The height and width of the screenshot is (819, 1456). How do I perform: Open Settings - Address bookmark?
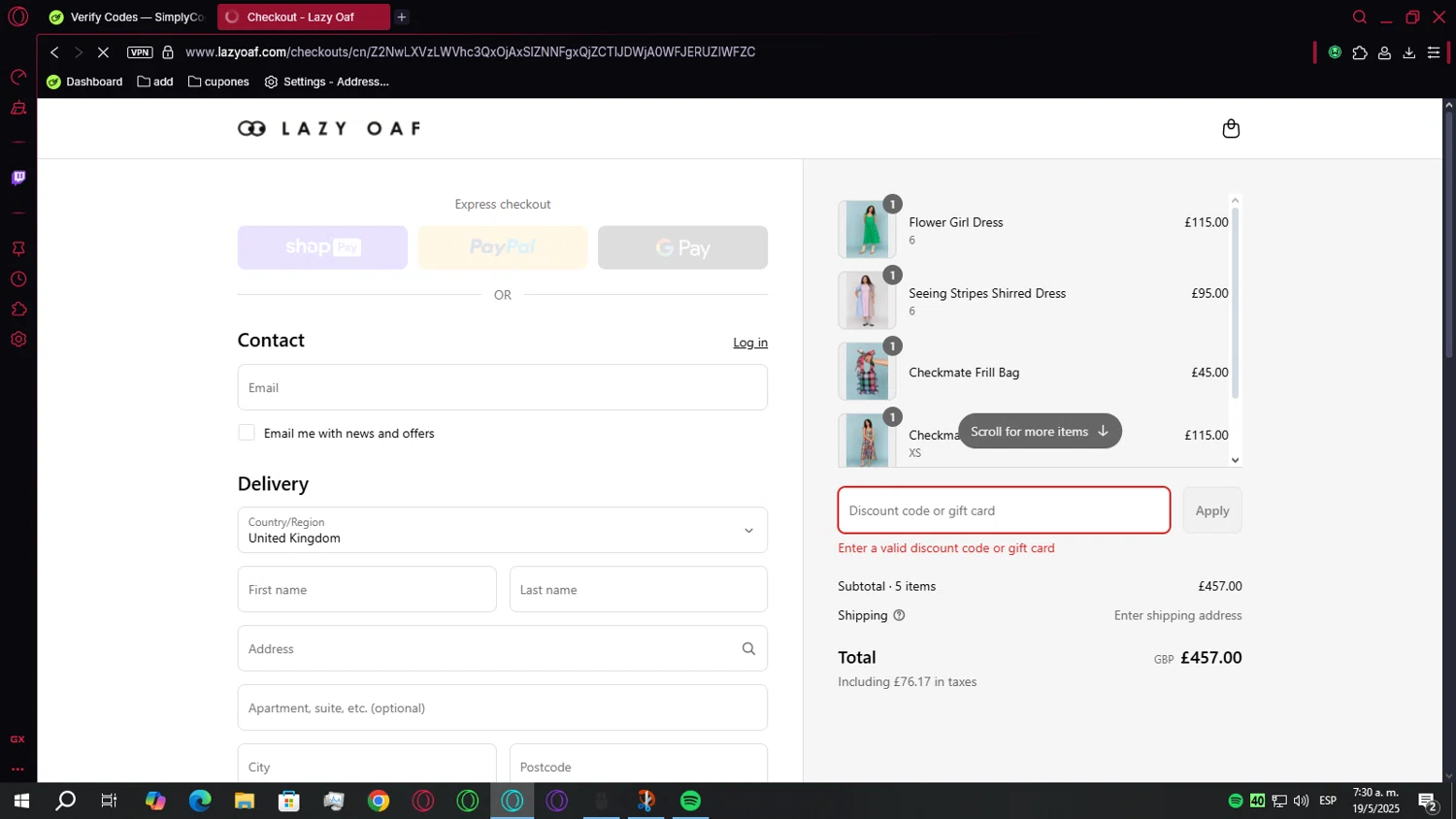pyautogui.click(x=327, y=82)
